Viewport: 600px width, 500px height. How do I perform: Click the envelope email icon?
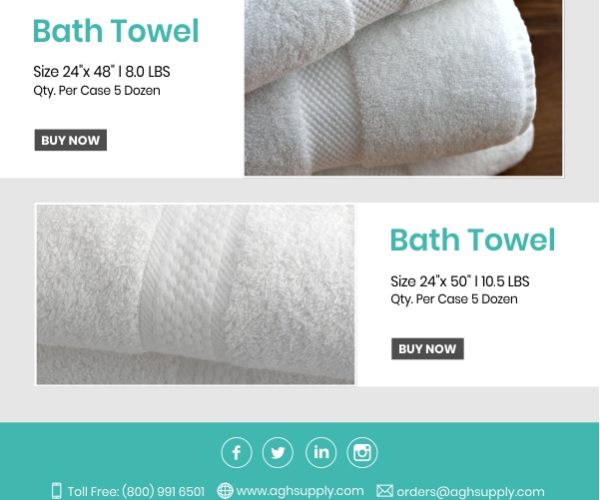[384, 490]
